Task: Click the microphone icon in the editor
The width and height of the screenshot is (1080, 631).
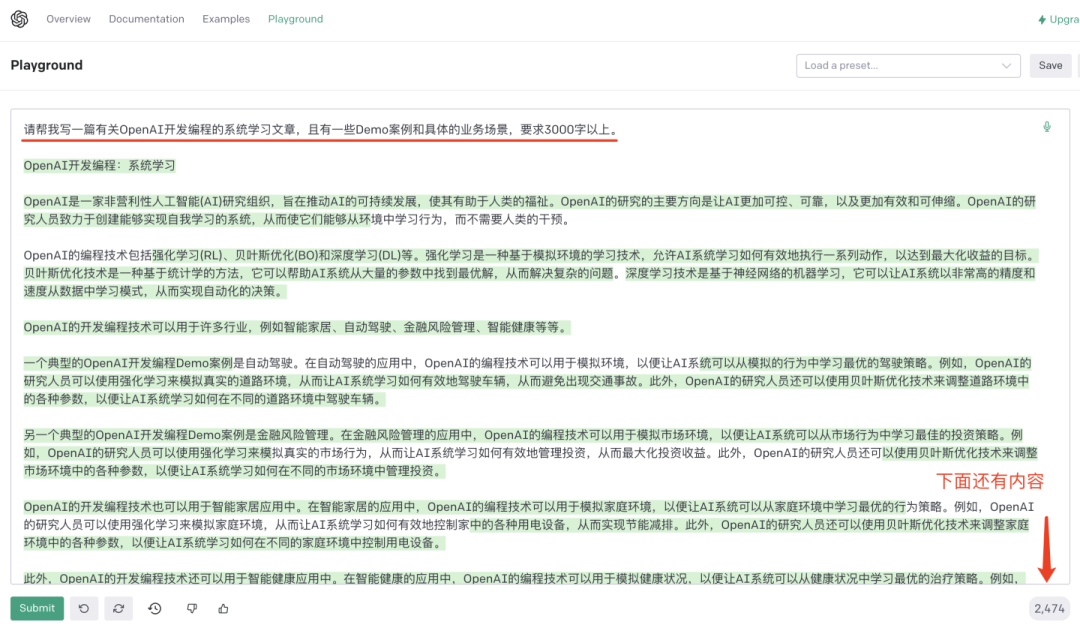Action: [1046, 127]
